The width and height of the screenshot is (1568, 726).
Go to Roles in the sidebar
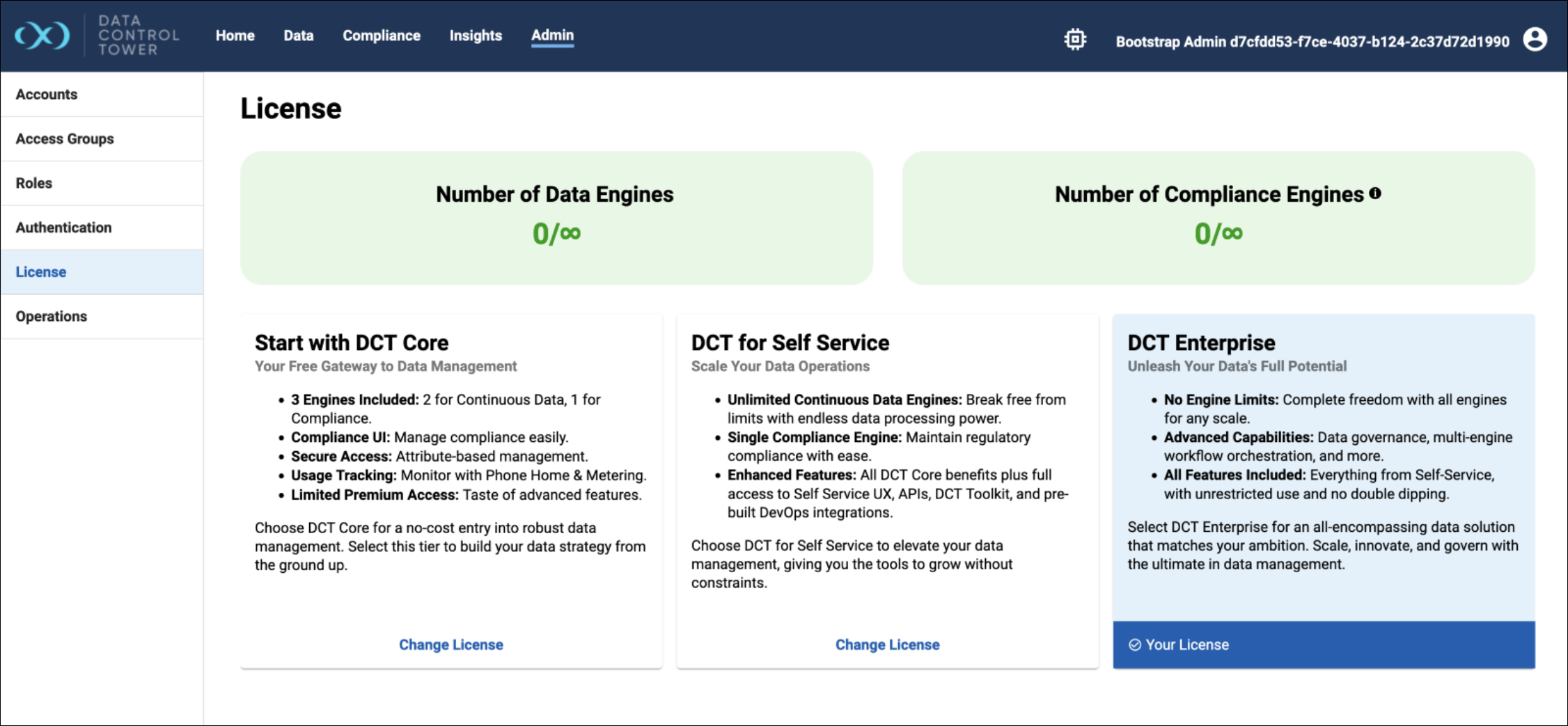[34, 183]
